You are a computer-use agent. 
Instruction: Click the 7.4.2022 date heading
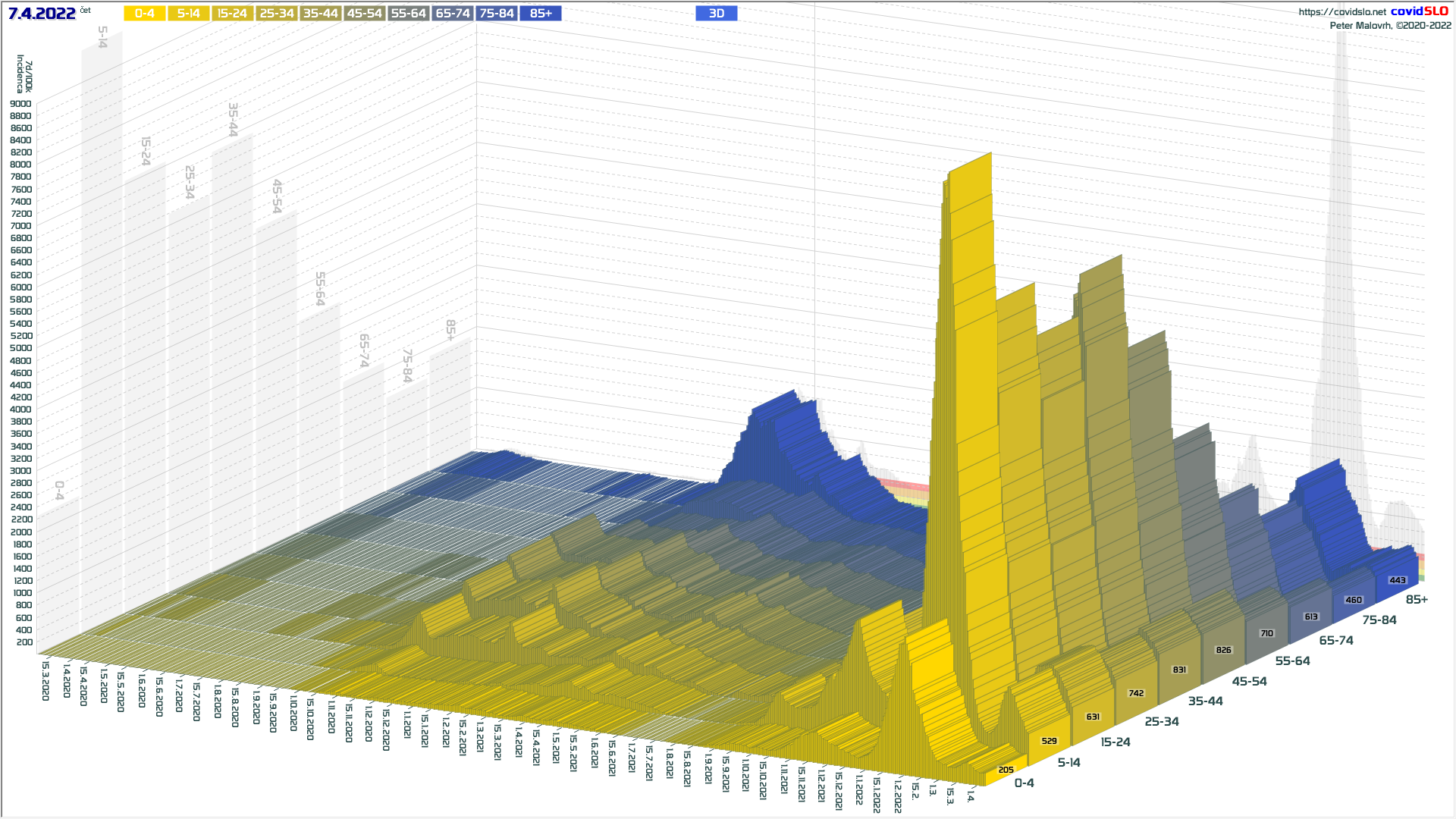pyautogui.click(x=42, y=14)
